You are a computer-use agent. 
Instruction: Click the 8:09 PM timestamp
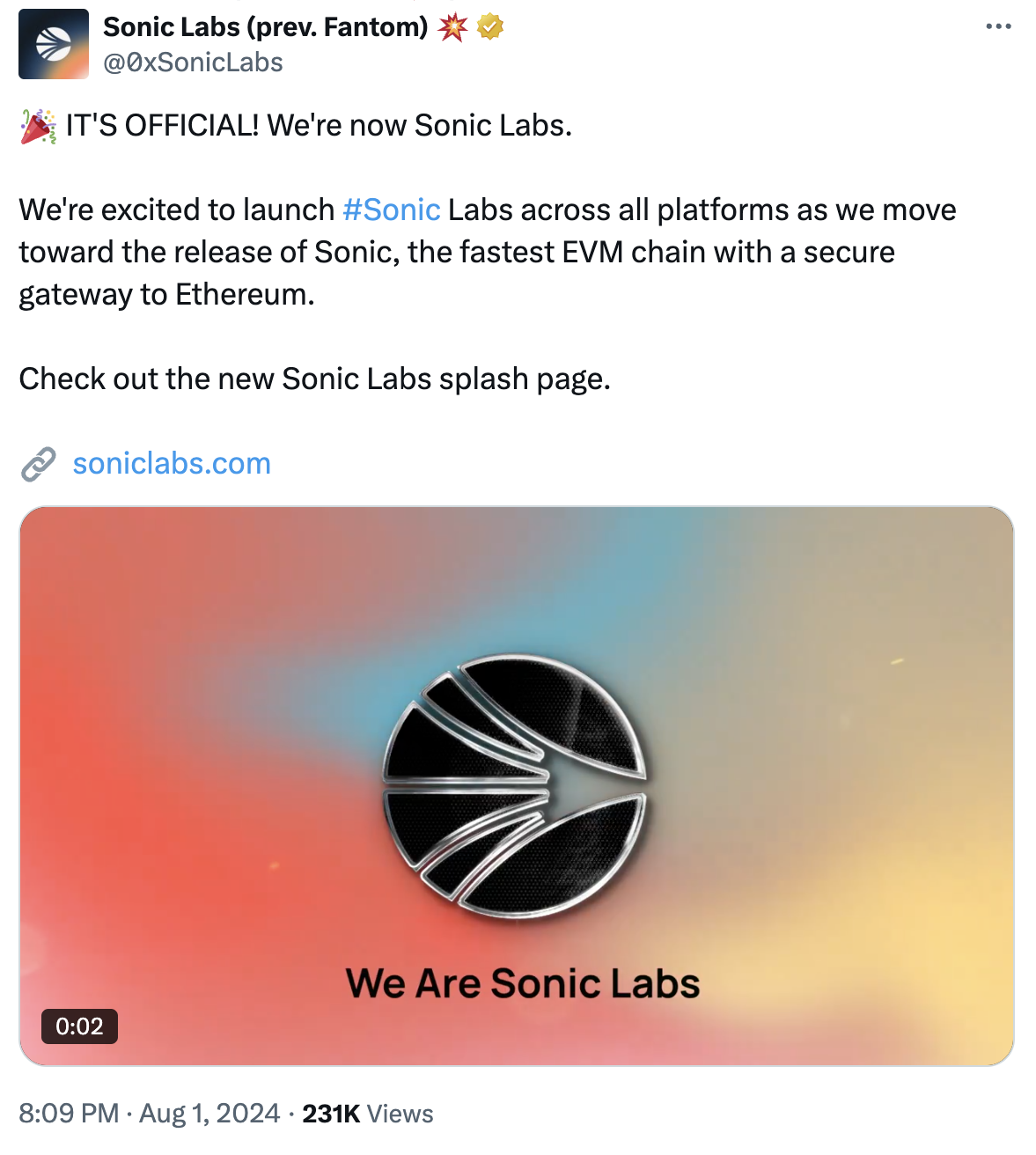coord(69,1114)
